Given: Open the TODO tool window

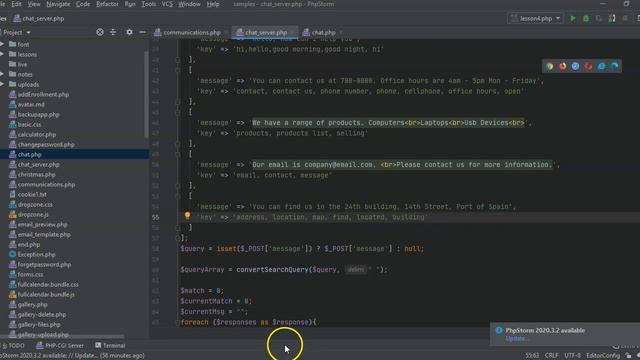Looking at the screenshot, I should pos(13,345).
